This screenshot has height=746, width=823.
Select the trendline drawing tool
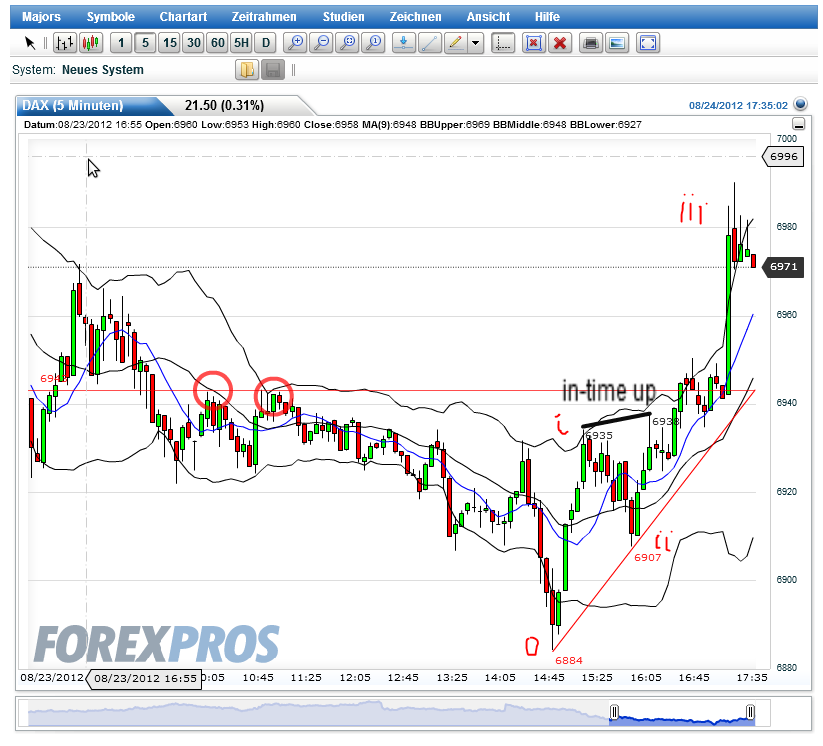(x=430, y=43)
